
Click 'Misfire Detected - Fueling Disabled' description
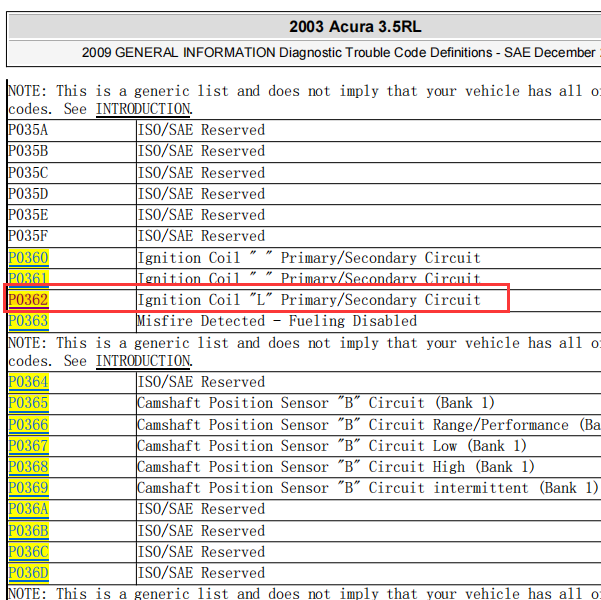click(277, 321)
